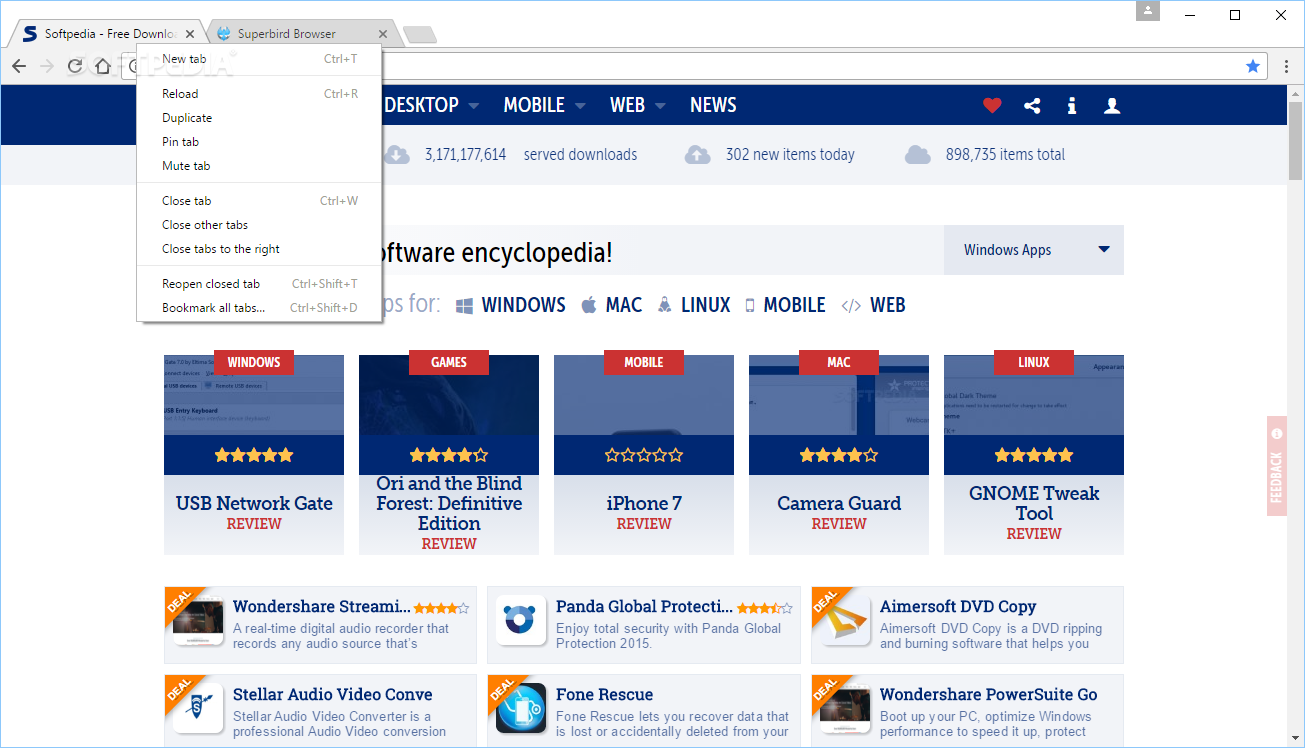The height and width of the screenshot is (748, 1305).
Task: Select New tab in context menu
Action: 259,59
